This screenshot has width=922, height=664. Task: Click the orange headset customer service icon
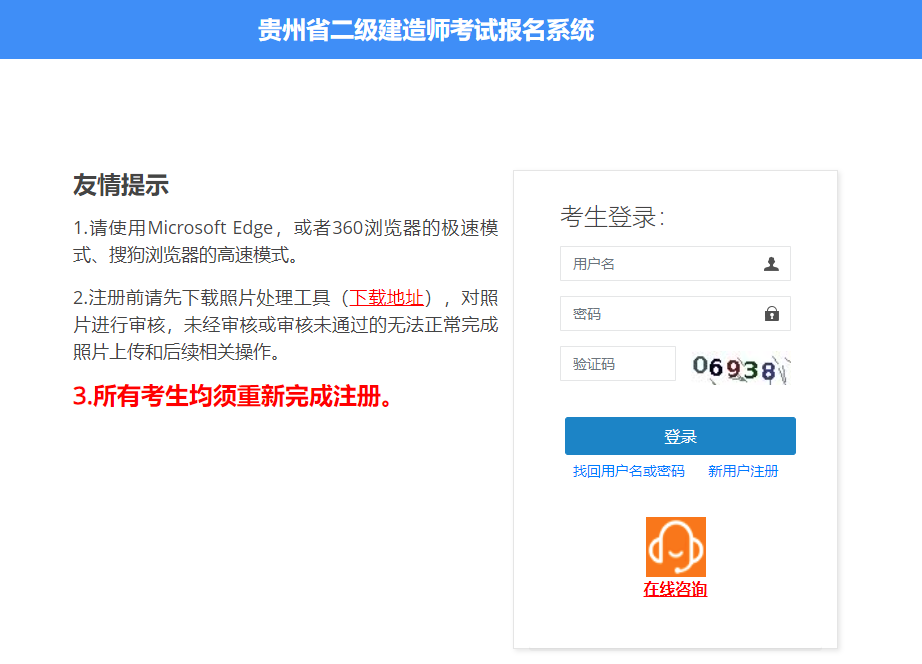[x=676, y=547]
